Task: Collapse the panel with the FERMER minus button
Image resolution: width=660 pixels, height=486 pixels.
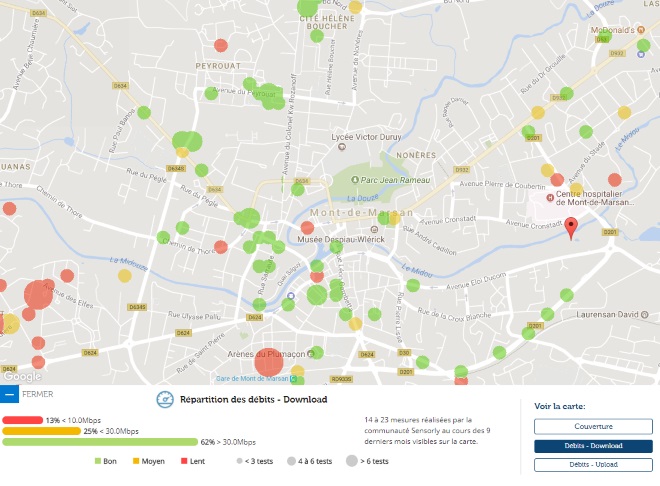Action: pyautogui.click(x=10, y=394)
